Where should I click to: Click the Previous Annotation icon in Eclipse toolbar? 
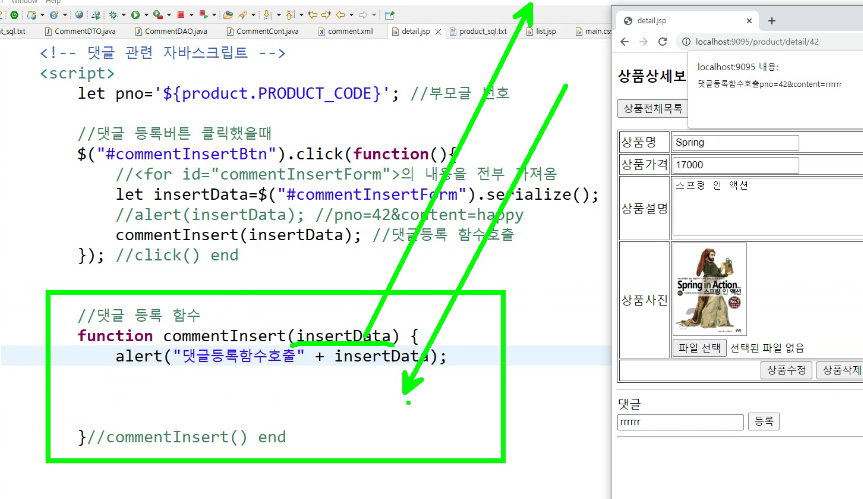290,15
